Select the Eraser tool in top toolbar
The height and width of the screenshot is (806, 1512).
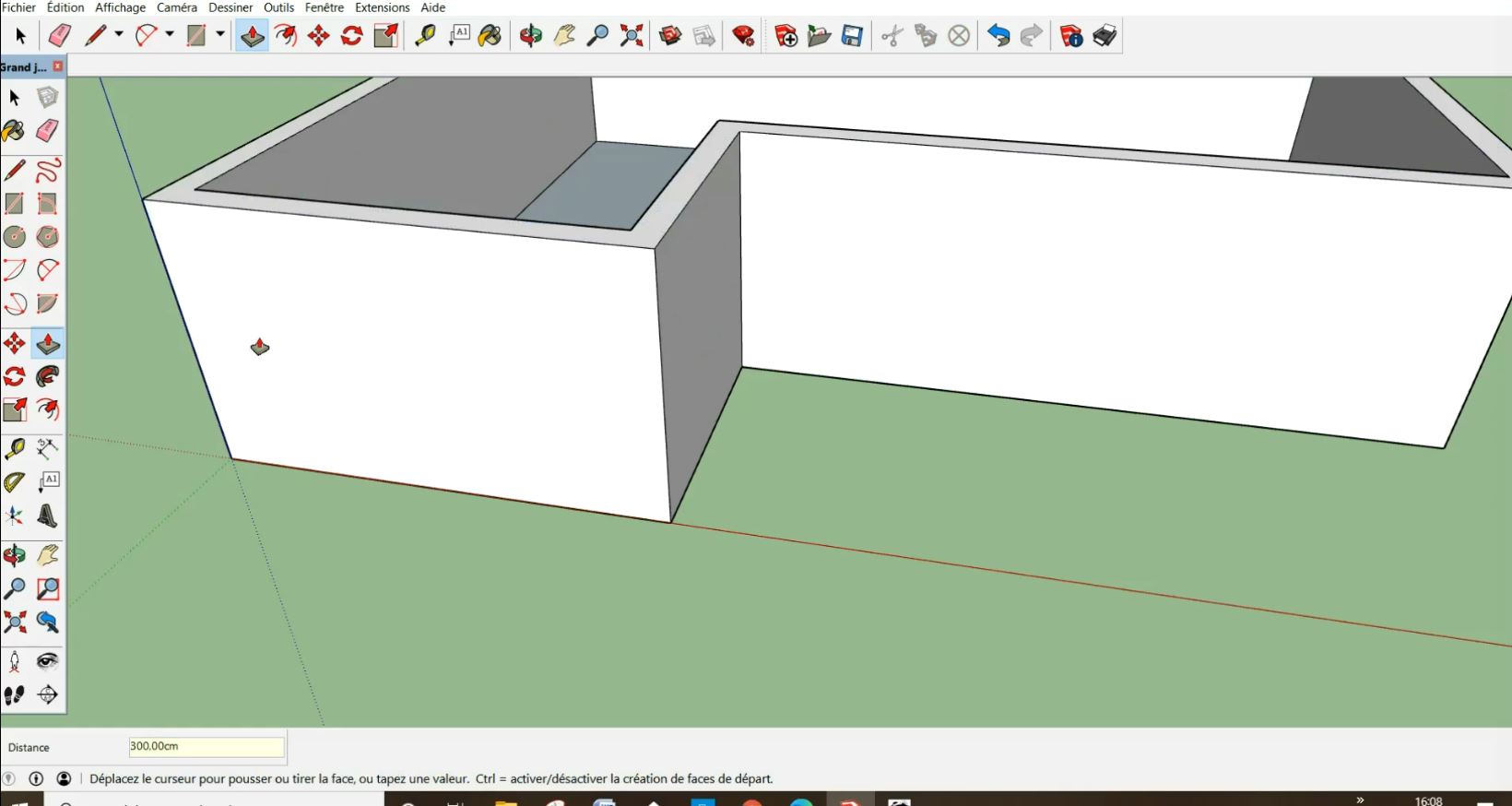(x=60, y=36)
